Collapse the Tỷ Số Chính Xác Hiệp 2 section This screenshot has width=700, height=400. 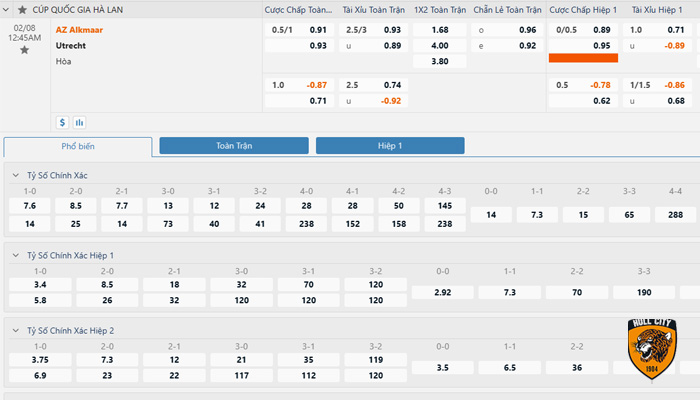click(15, 330)
